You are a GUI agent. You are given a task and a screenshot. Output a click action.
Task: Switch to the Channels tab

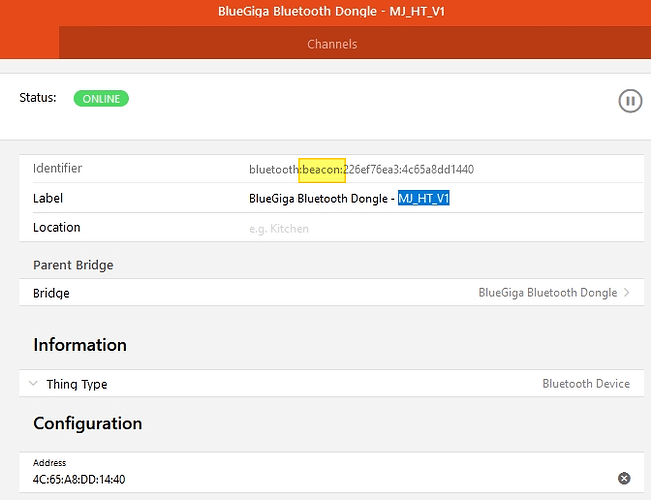[x=332, y=44]
